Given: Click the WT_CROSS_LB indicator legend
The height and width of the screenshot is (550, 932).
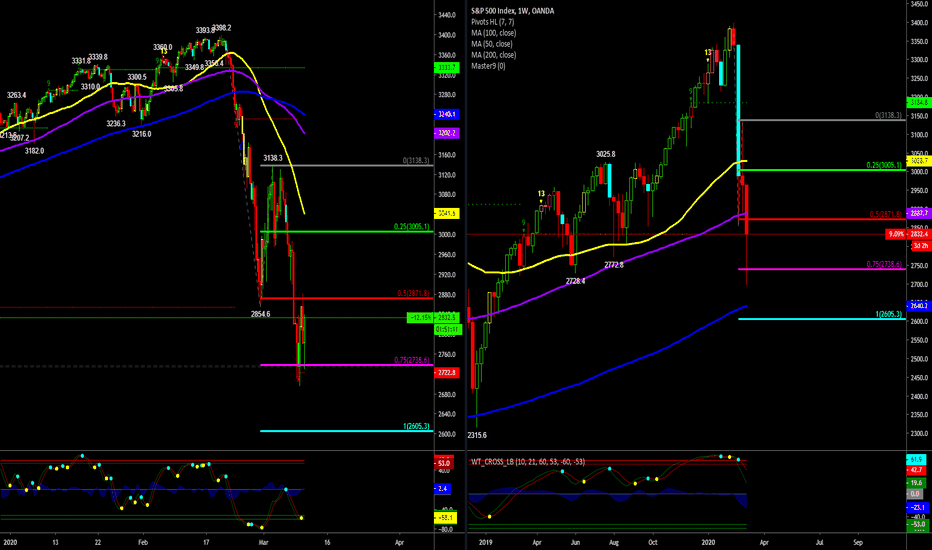Looking at the screenshot, I should pyautogui.click(x=528, y=462).
